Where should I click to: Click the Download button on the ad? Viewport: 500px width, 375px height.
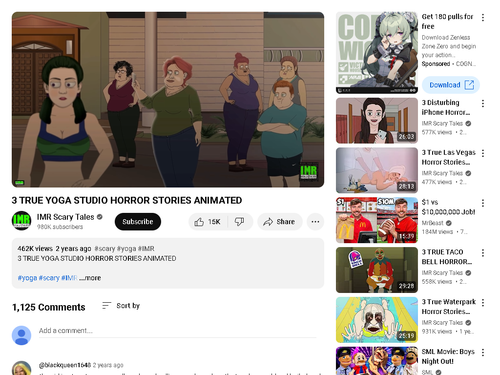451,85
